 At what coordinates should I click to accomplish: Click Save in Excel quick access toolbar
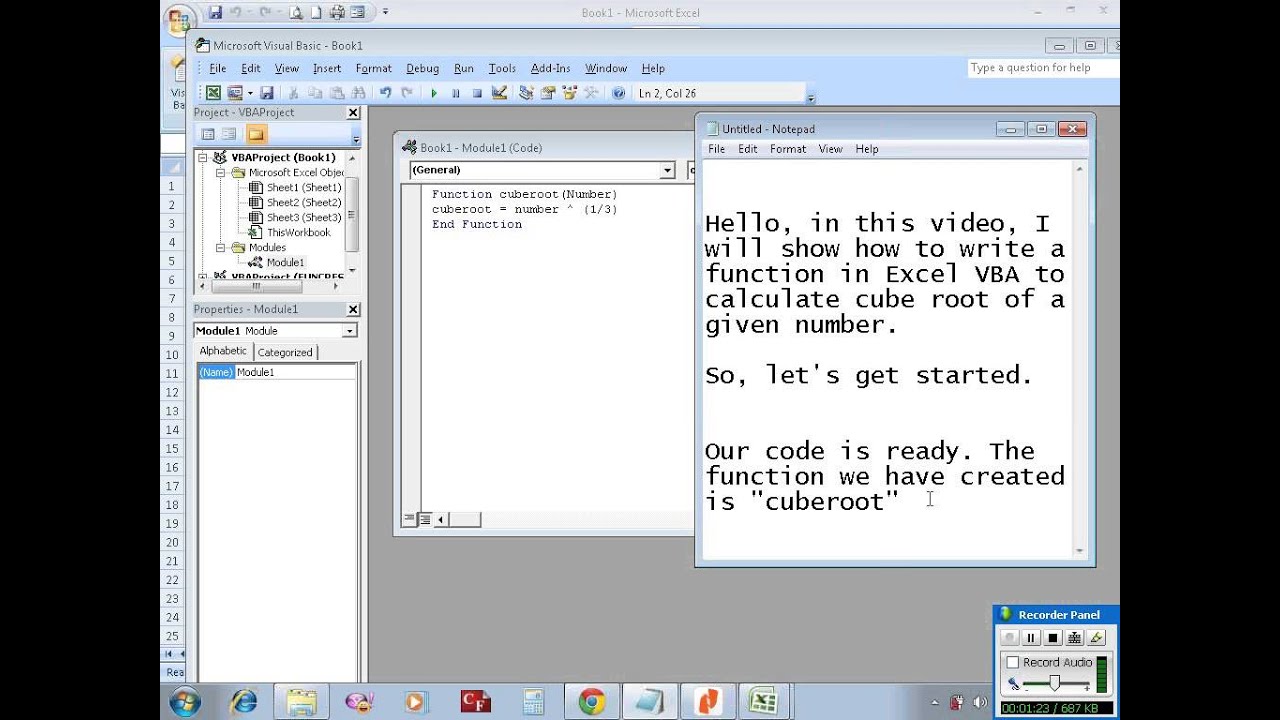(x=215, y=13)
